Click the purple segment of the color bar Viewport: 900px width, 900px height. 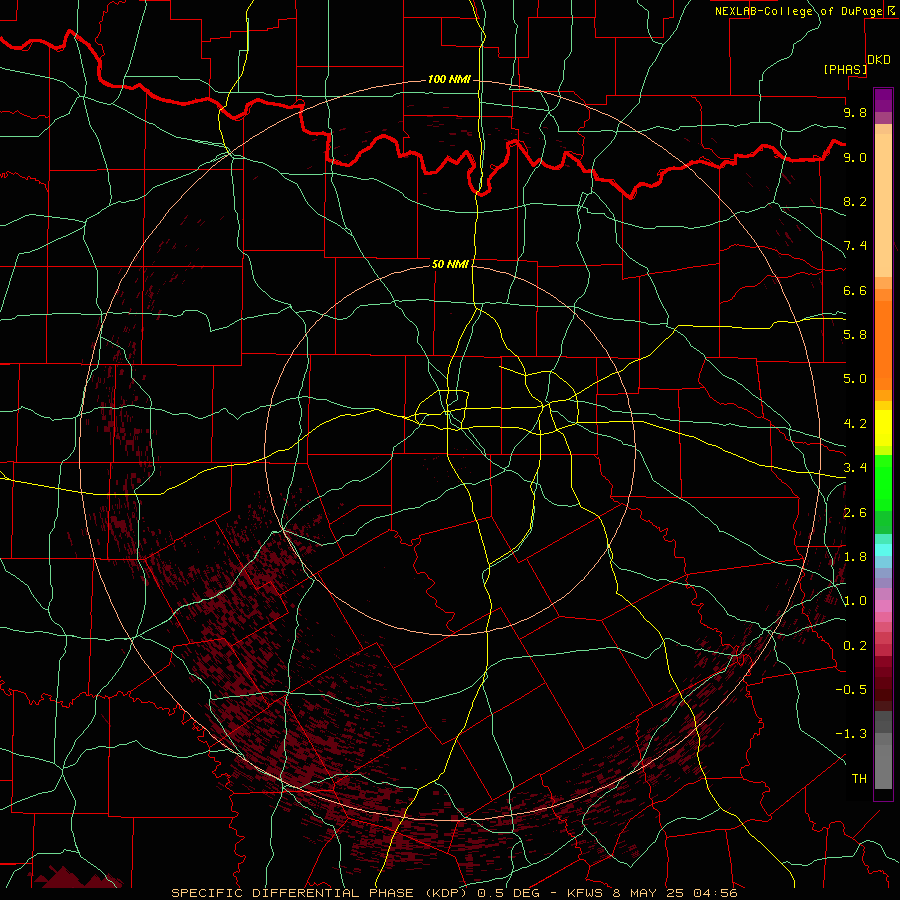pyautogui.click(x=883, y=100)
